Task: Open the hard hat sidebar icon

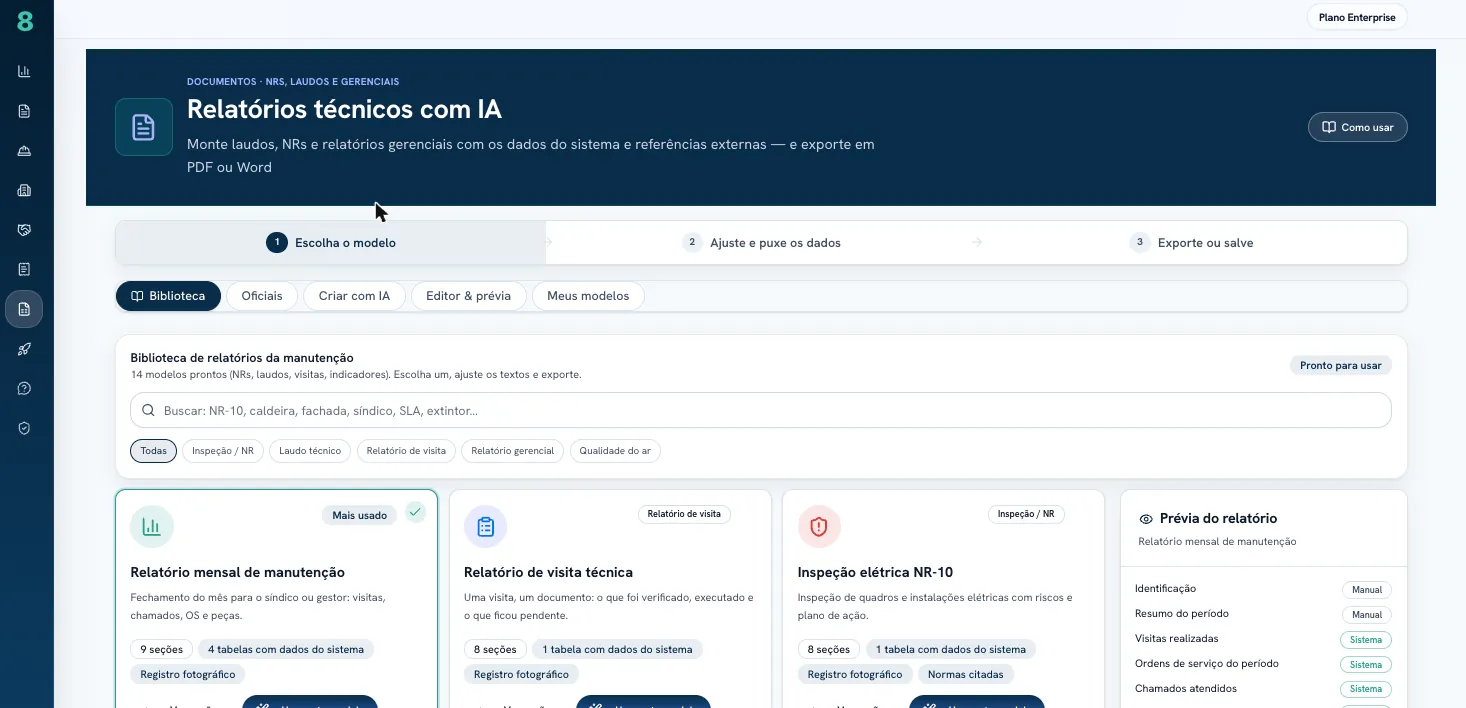Action: click(x=24, y=151)
